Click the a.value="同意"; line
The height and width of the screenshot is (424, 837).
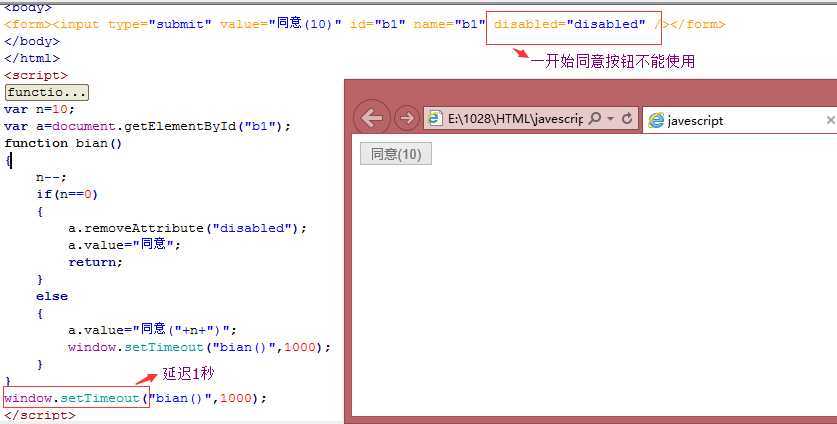[124, 245]
